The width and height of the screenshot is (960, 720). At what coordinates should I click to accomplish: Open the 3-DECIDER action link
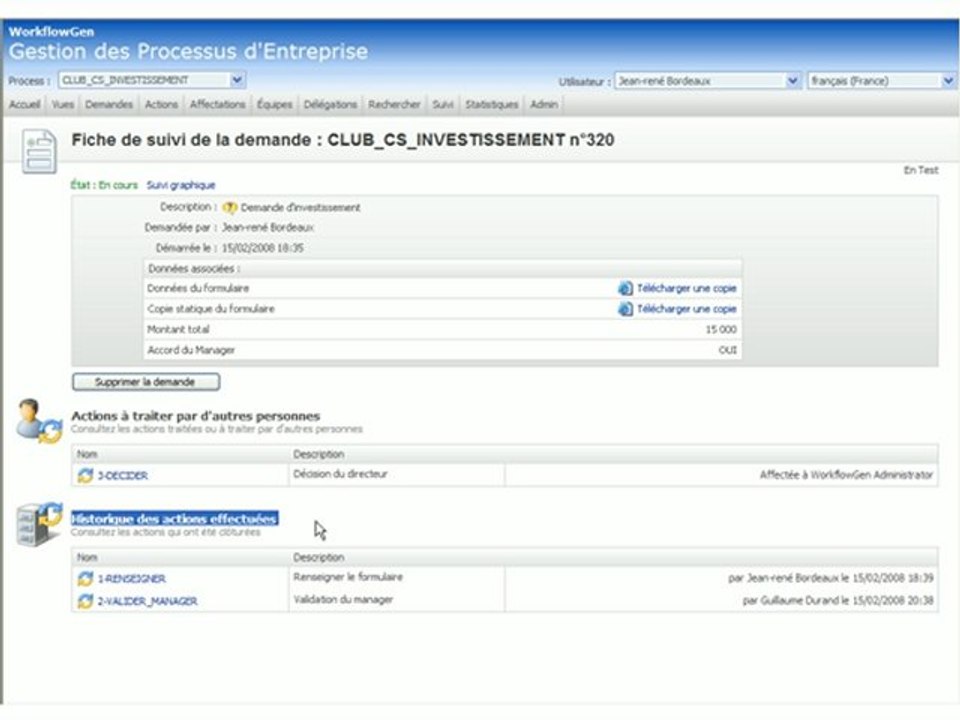(122, 476)
